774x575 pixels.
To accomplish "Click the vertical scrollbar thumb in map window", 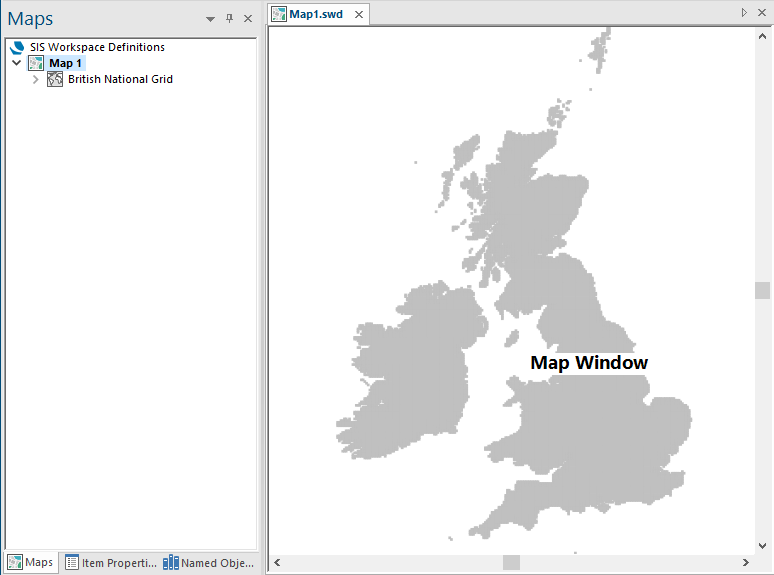I will [x=762, y=290].
